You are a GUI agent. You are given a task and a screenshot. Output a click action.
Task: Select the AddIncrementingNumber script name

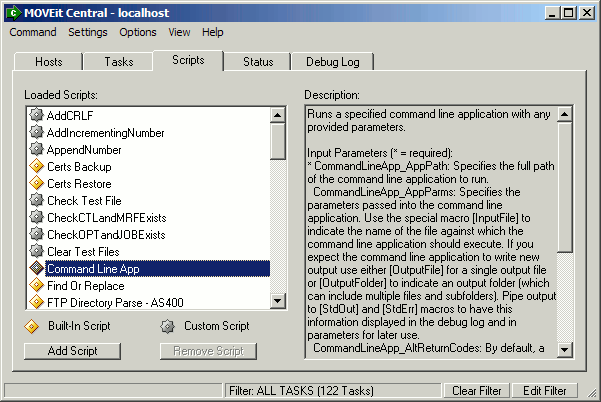(105, 133)
